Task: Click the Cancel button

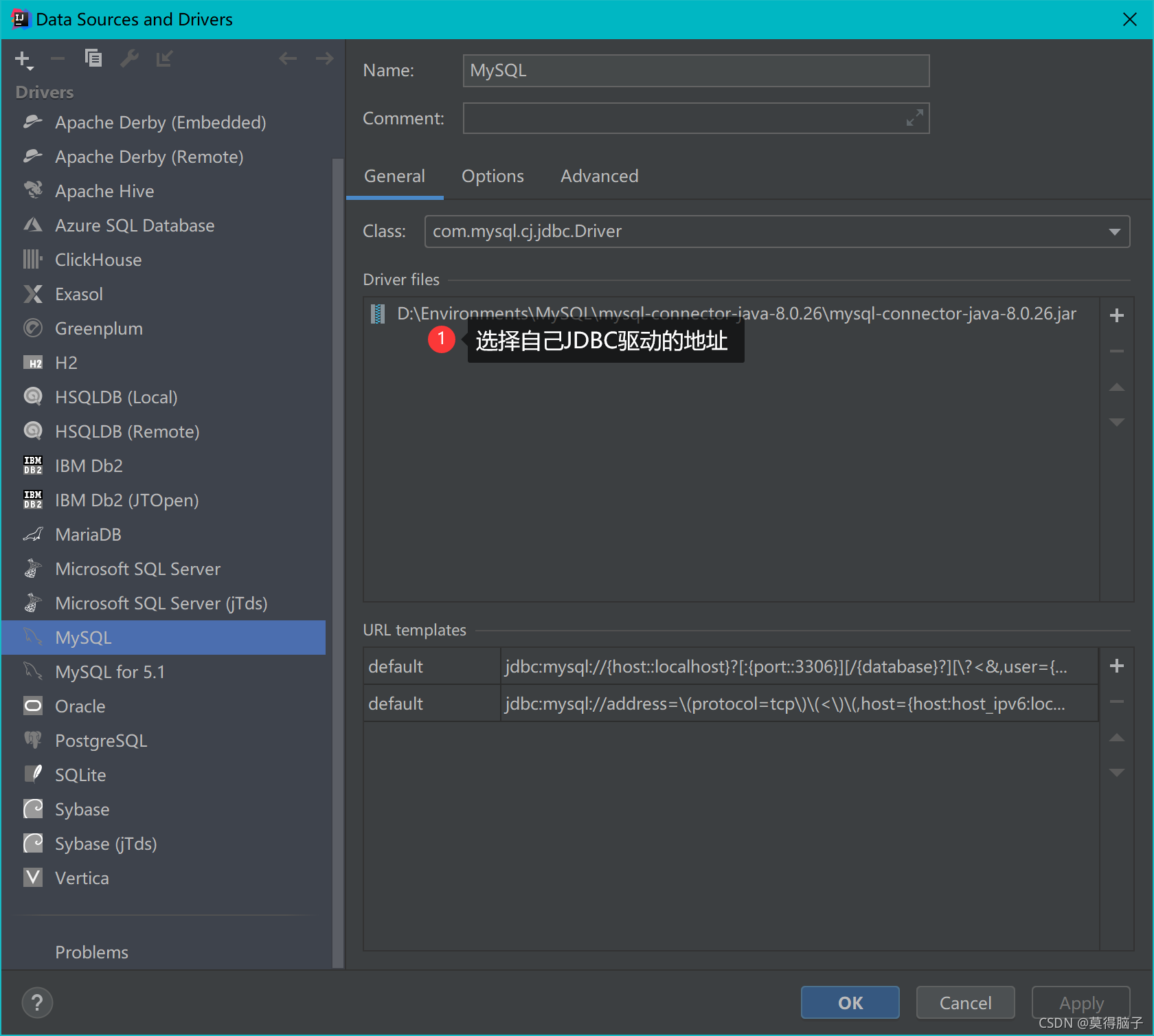Action: (x=965, y=1003)
